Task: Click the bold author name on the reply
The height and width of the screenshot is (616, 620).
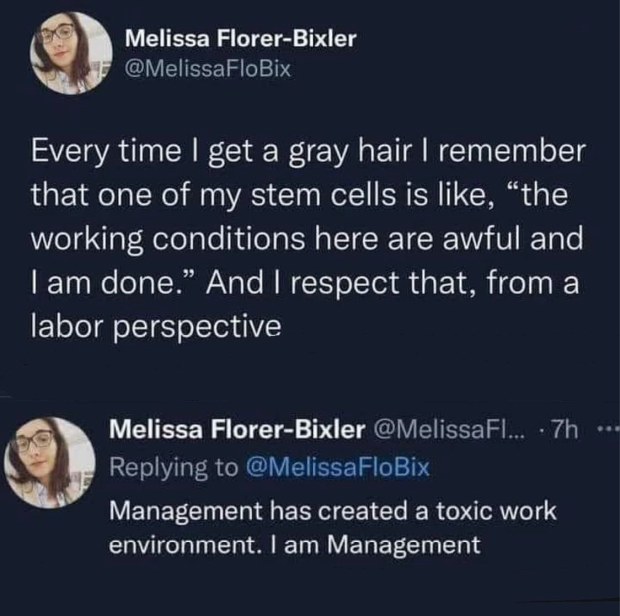Action: point(236,430)
